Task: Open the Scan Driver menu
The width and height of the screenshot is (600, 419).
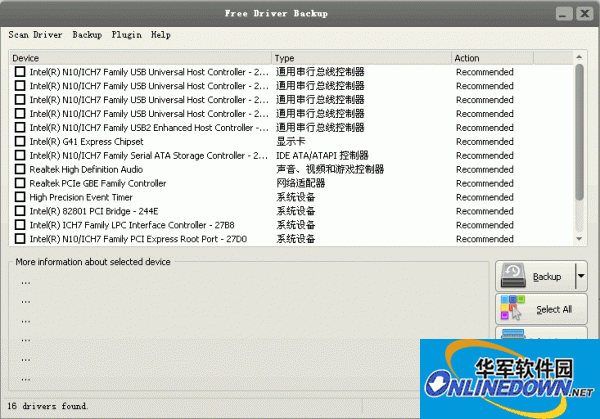Action: pos(35,35)
